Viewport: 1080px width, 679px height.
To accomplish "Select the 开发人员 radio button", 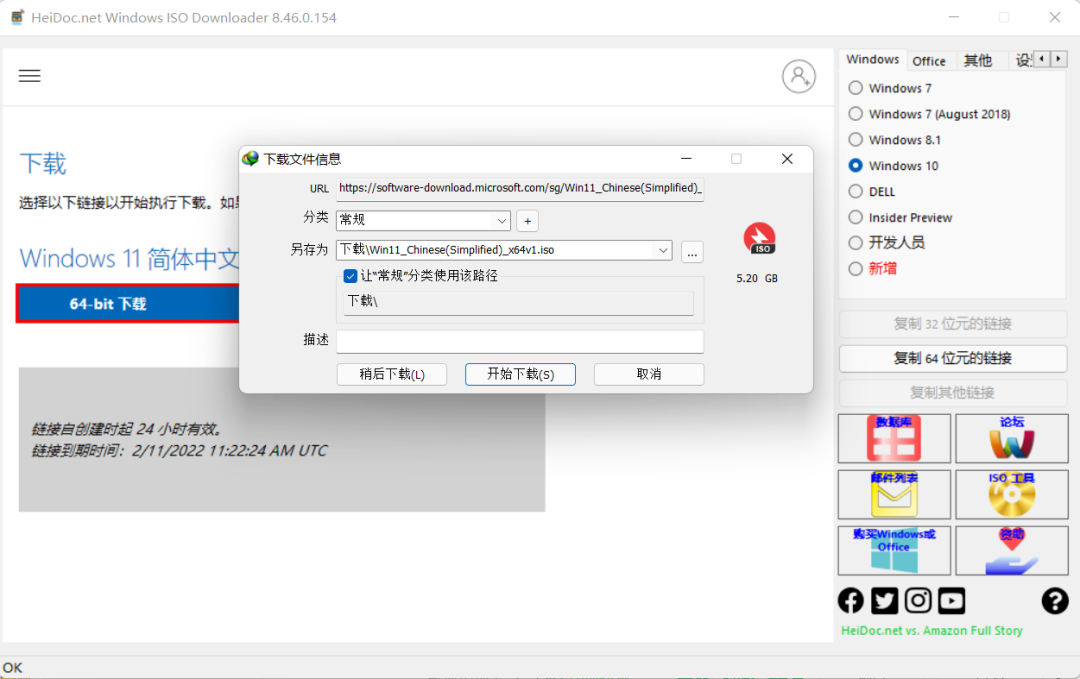I will (x=855, y=242).
